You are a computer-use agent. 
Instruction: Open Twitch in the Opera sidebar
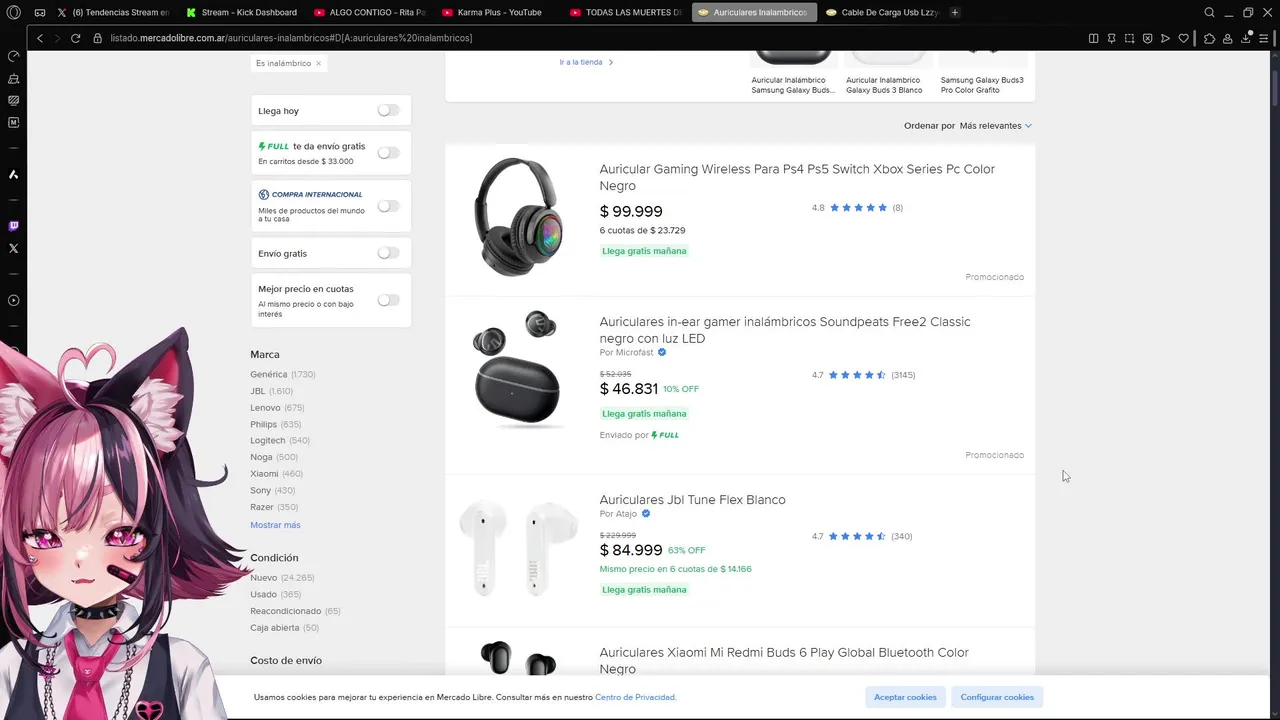[13, 226]
